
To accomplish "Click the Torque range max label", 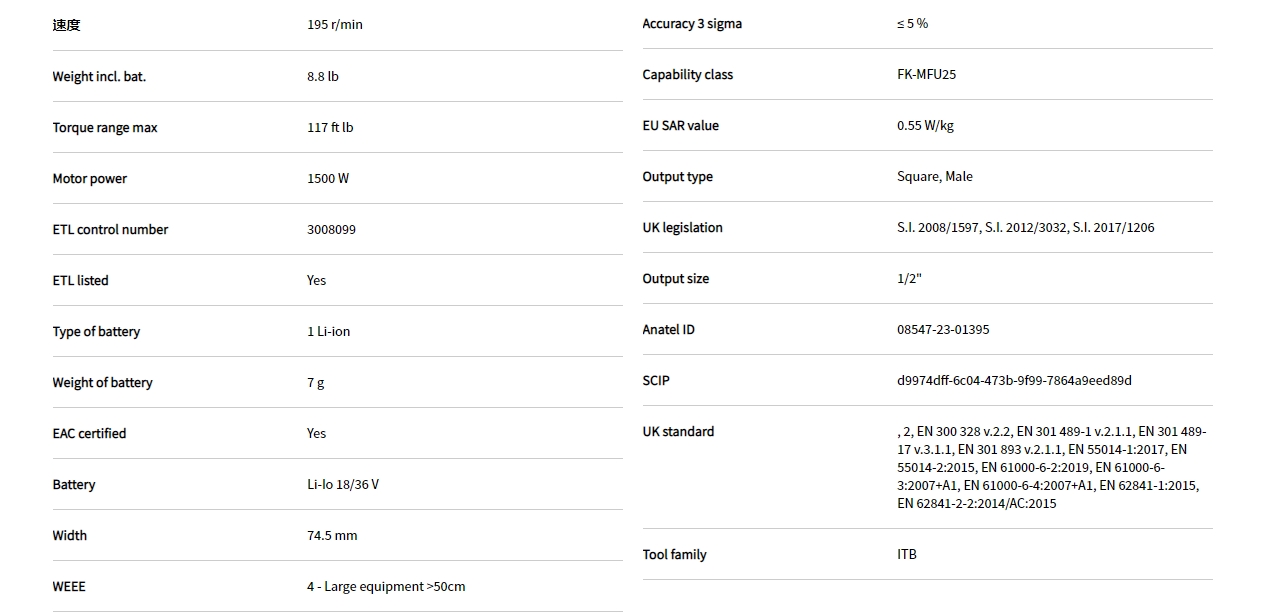I will tap(105, 128).
